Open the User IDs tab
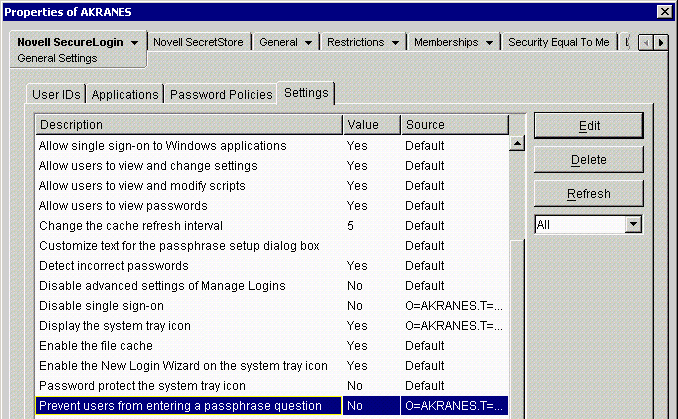The width and height of the screenshot is (678, 419). coord(56,94)
